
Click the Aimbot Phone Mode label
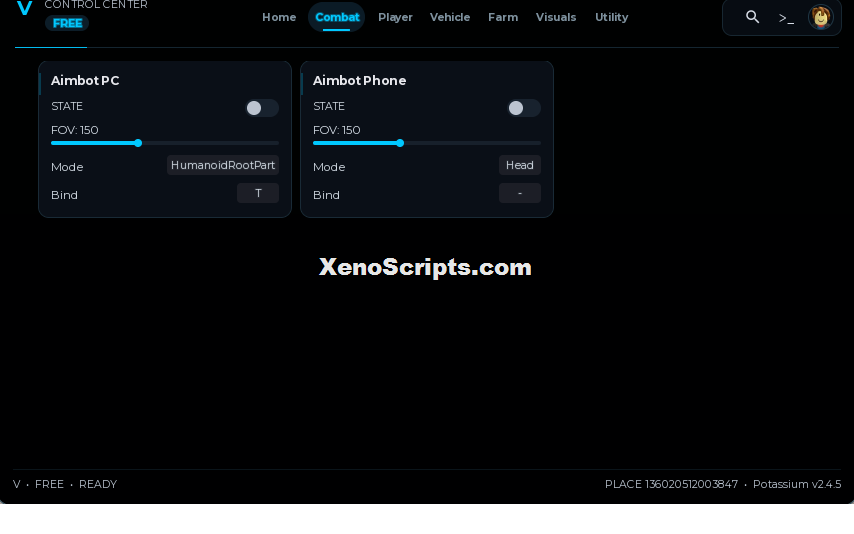tap(329, 167)
